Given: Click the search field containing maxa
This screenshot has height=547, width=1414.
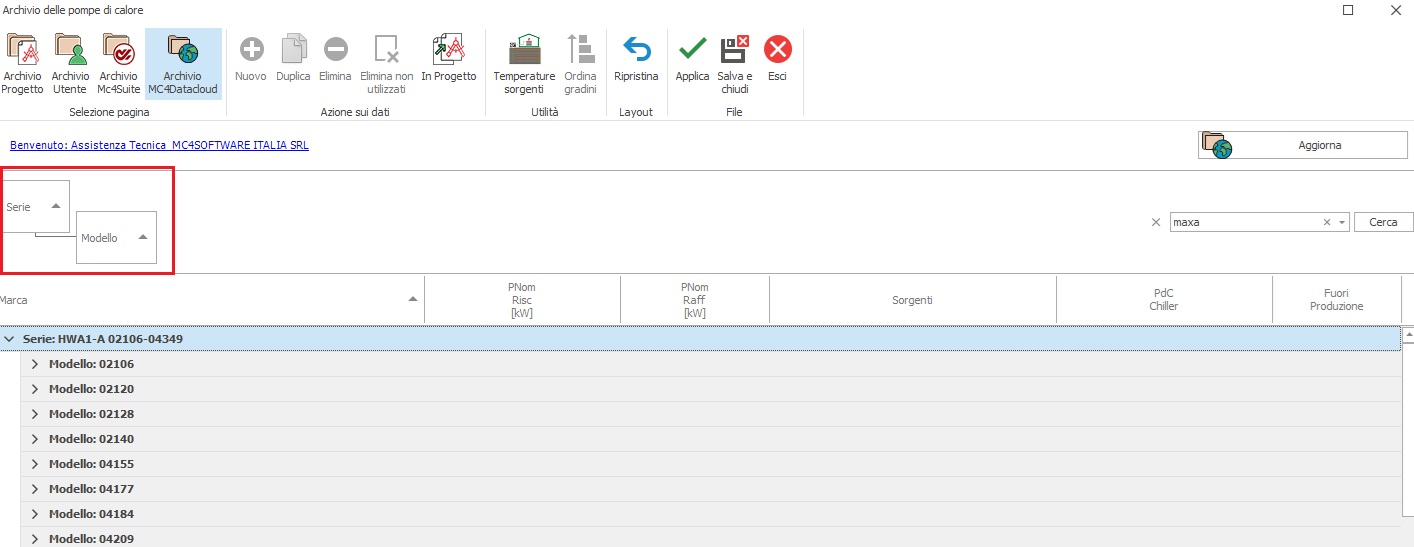Looking at the screenshot, I should pyautogui.click(x=1244, y=222).
